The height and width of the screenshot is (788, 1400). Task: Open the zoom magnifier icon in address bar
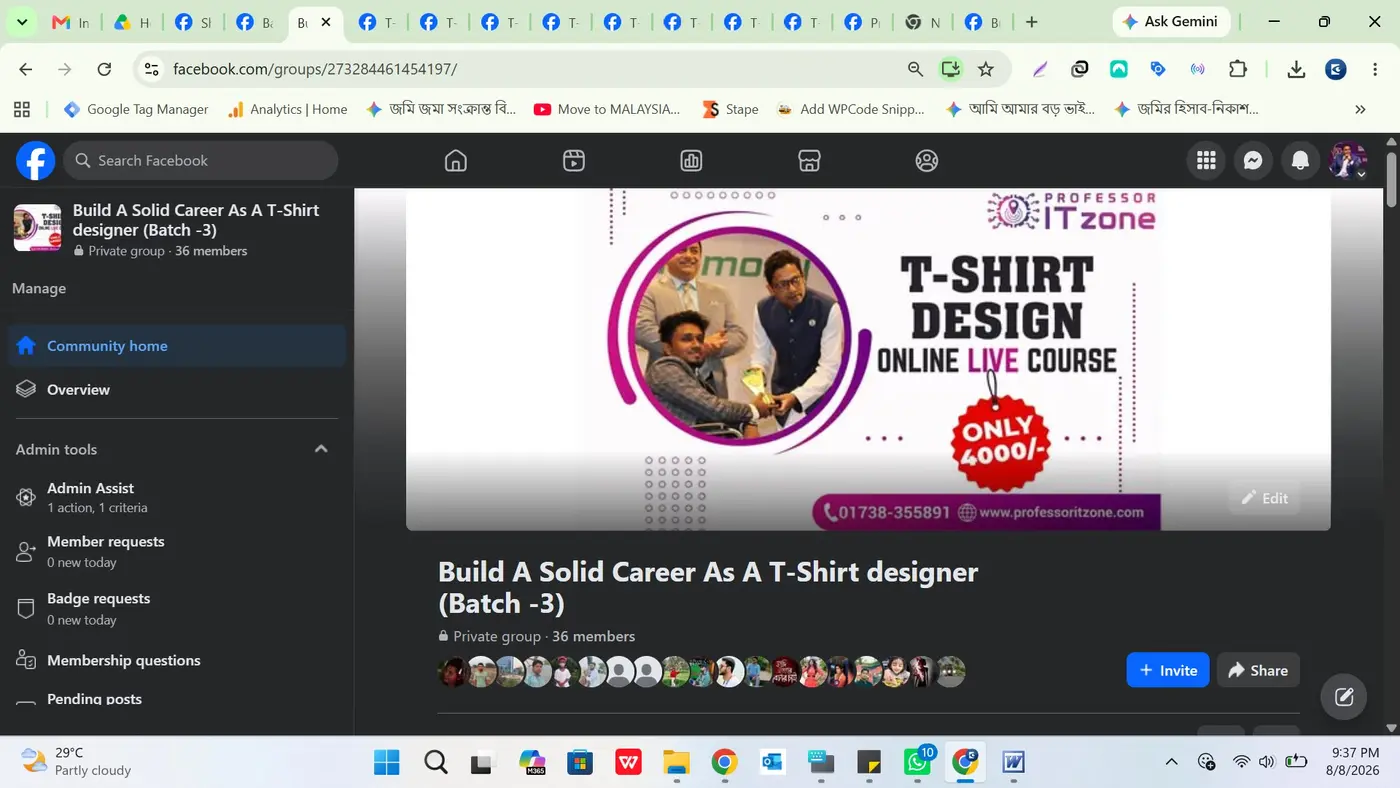click(915, 69)
